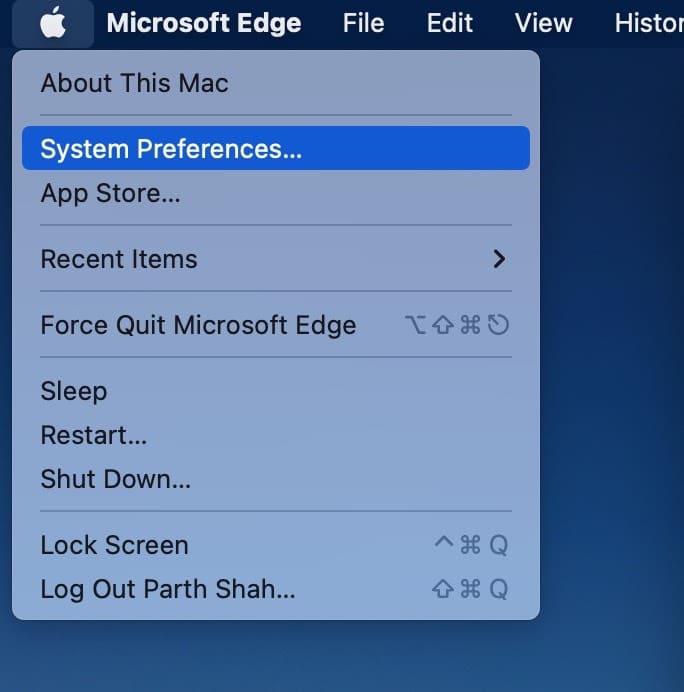Launch App Store from Apple menu
Image resolution: width=684 pixels, height=692 pixels.
(x=276, y=193)
